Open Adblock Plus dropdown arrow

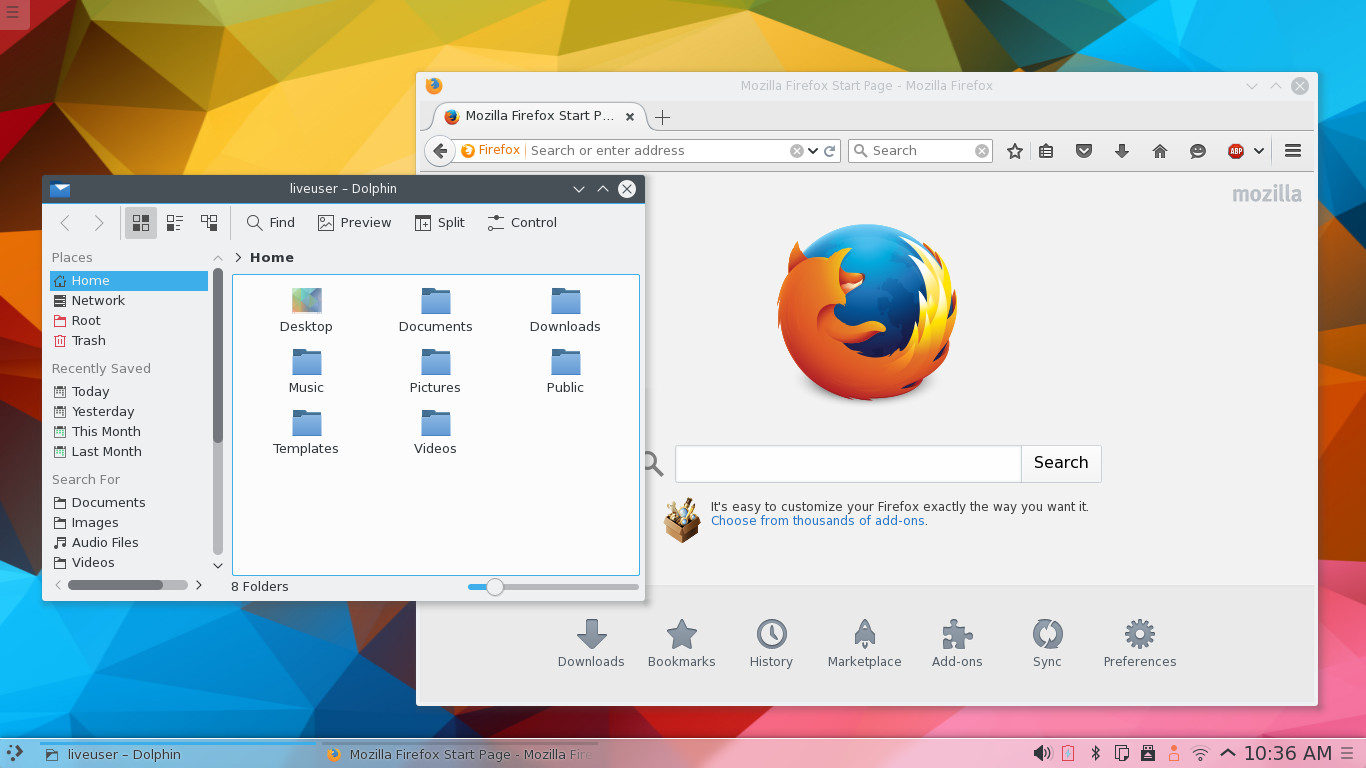click(x=1259, y=151)
